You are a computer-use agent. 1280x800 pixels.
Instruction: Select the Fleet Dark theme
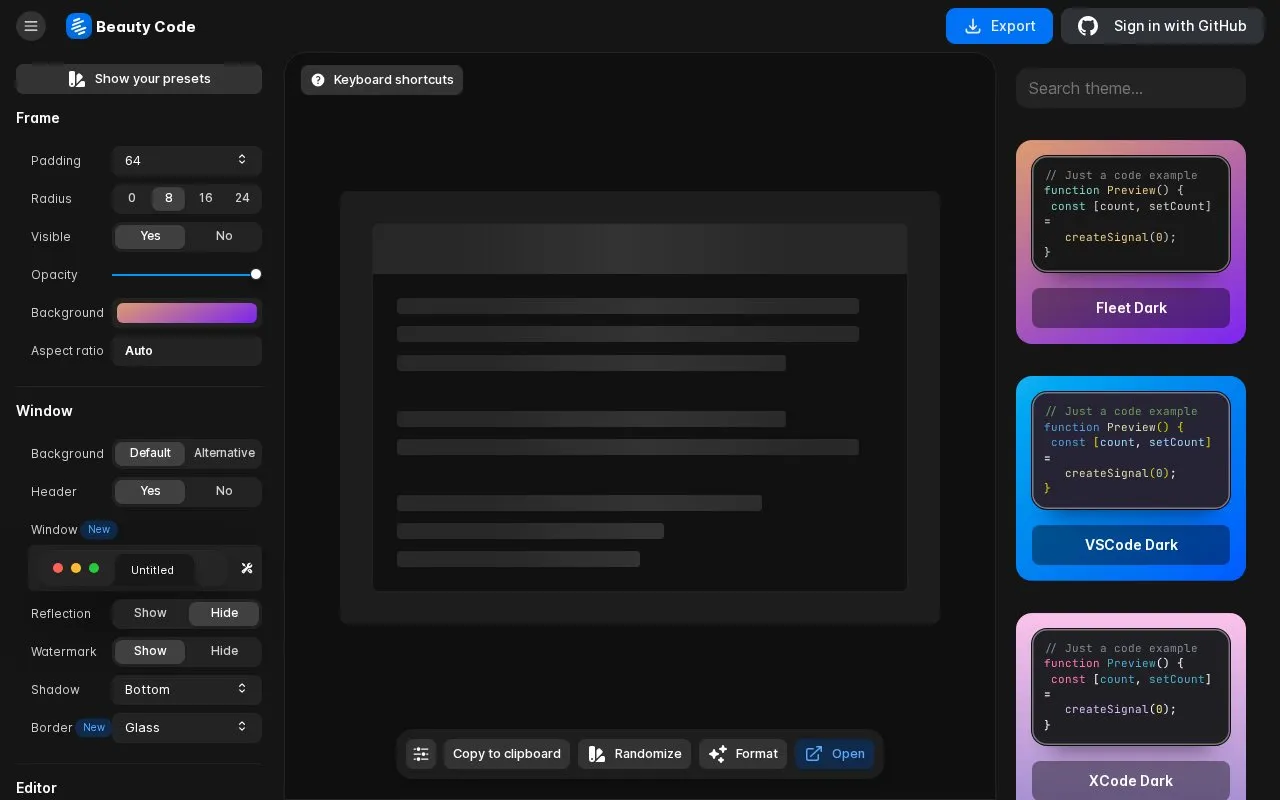1131,242
